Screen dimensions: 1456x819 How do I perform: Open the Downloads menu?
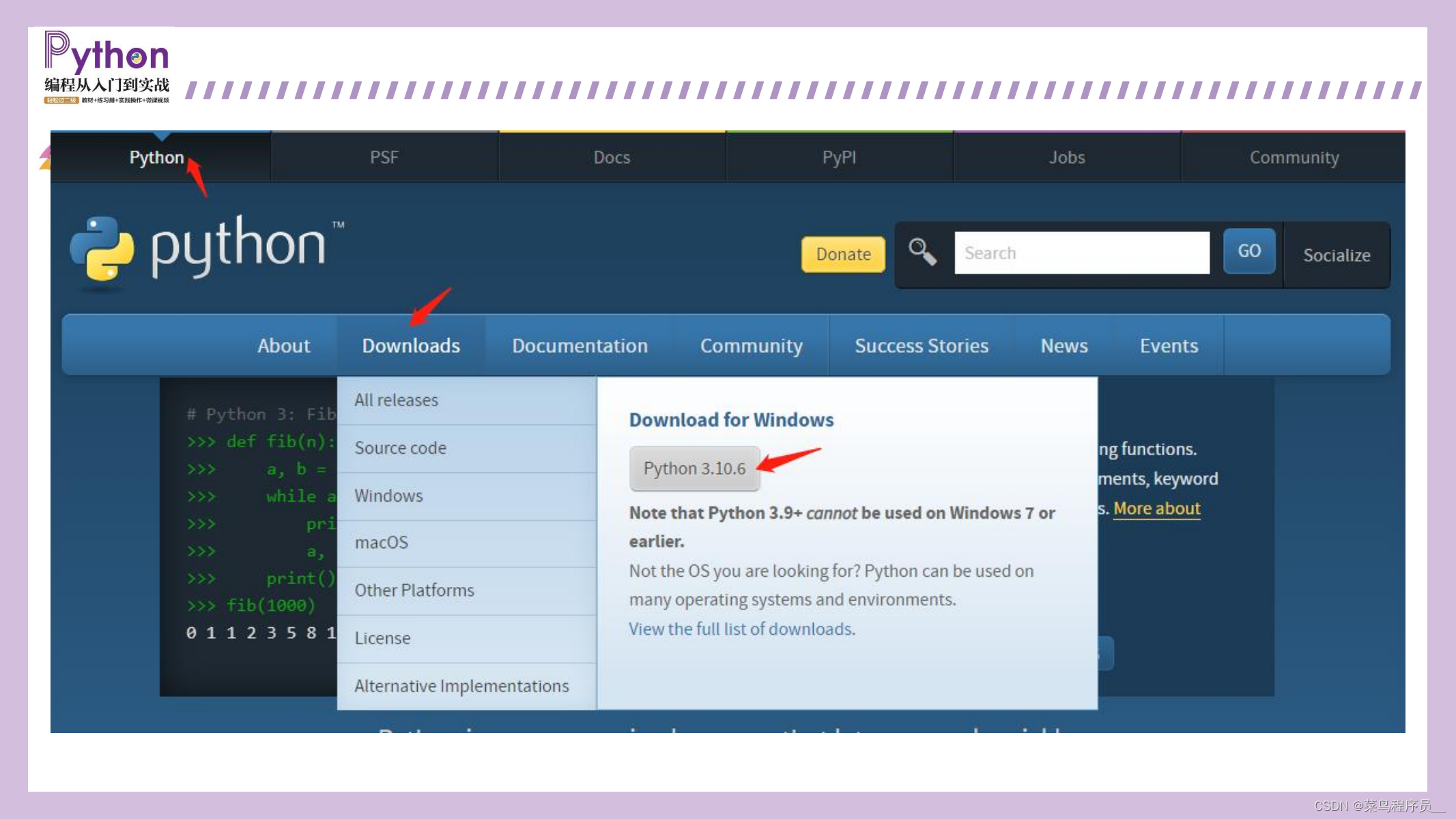[x=411, y=346]
